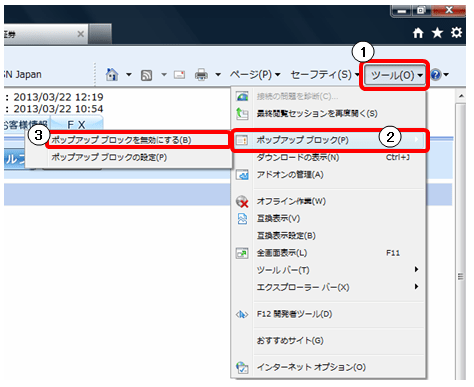Click the diagnose connection problems icon
Image resolution: width=474 pixels, height=387 pixels.
point(242,96)
